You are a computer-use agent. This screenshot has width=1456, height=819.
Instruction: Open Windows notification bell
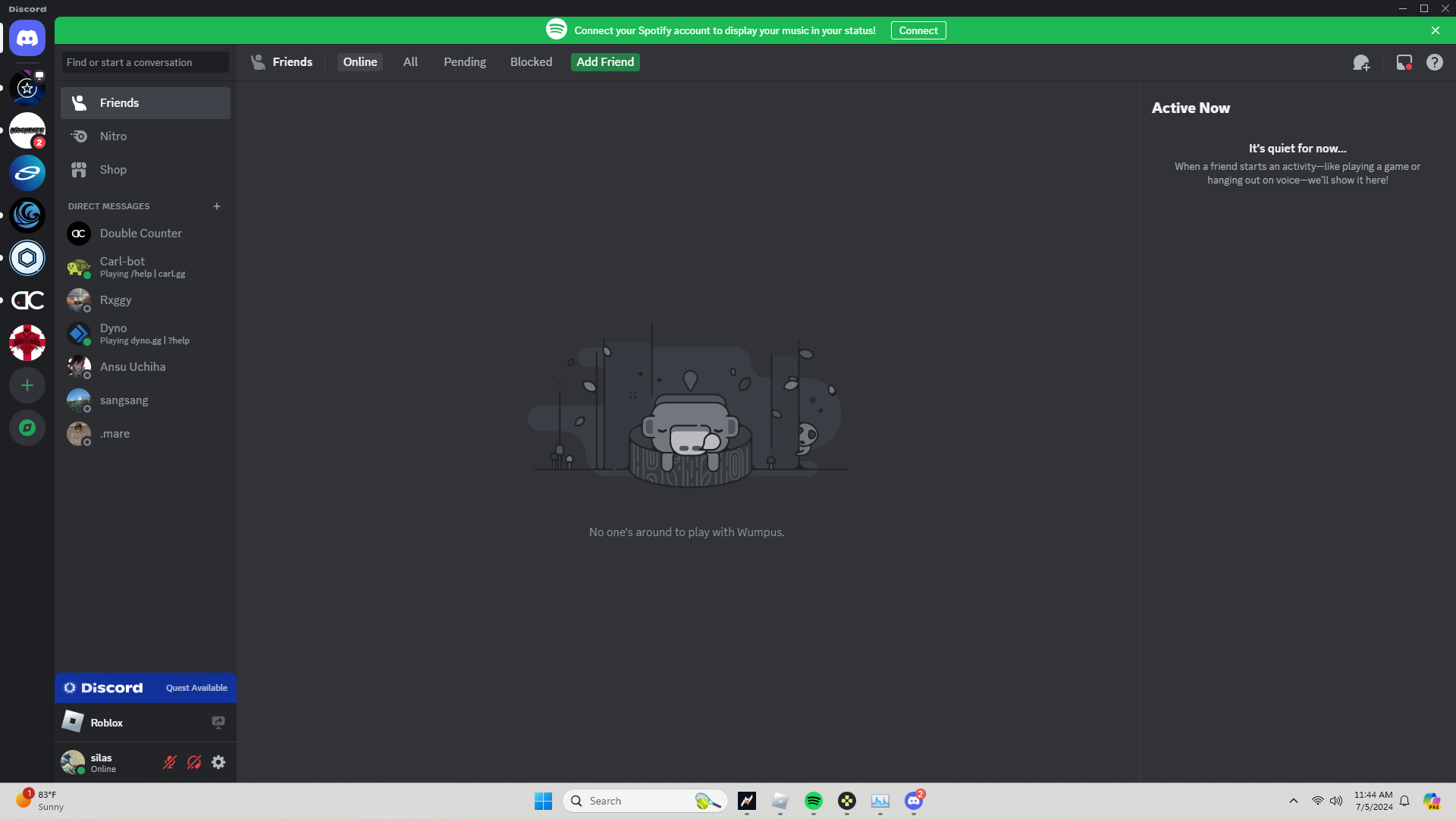click(x=1404, y=801)
